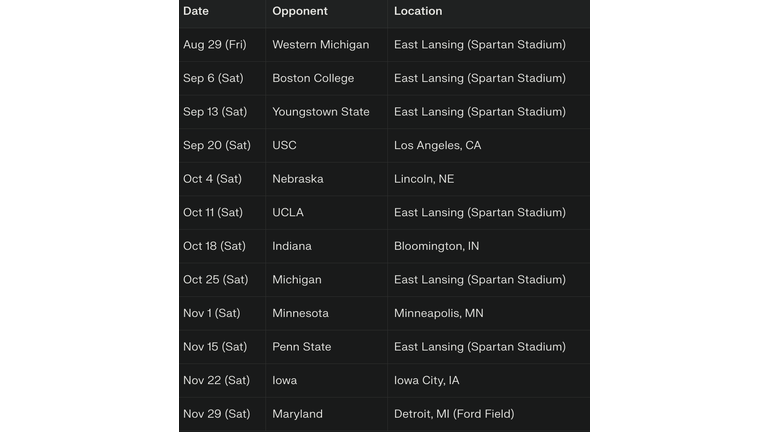768x432 pixels.
Task: Select the Nebraska opponent cell
Action: [297, 179]
